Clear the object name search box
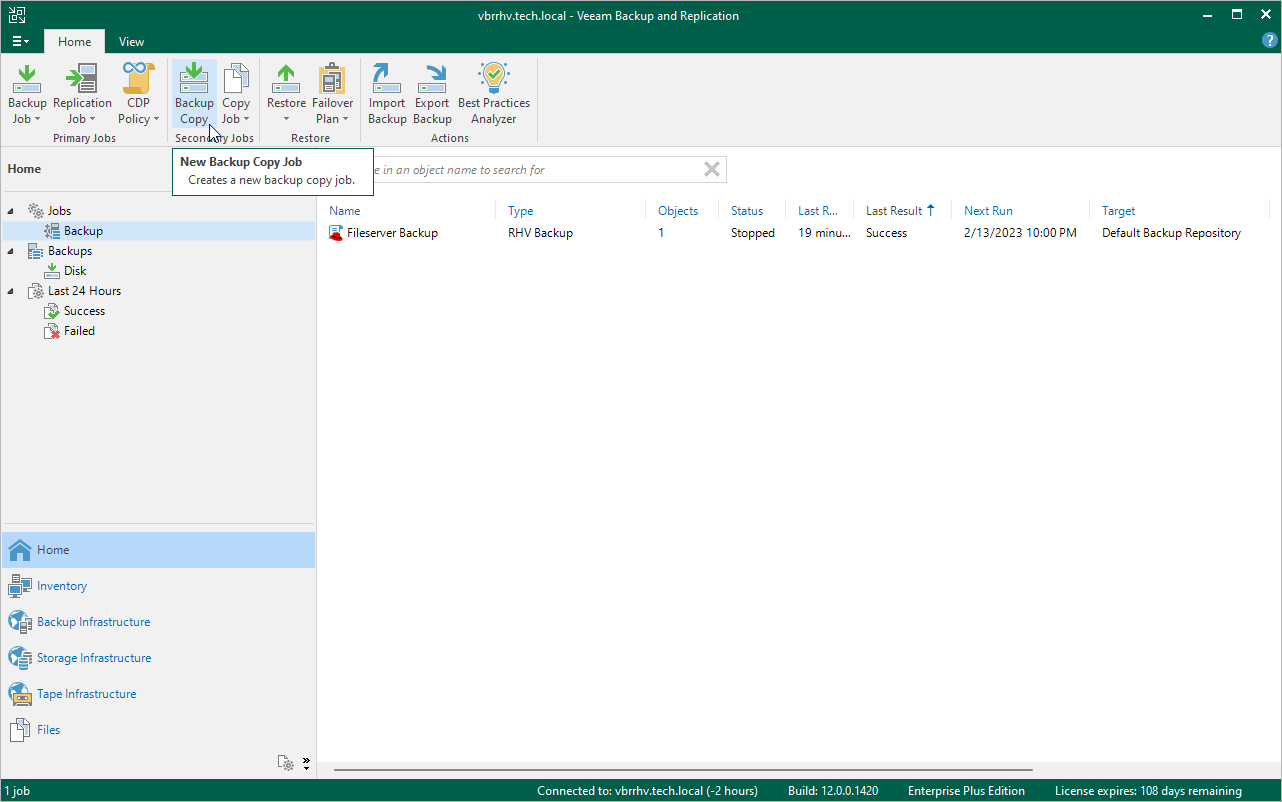1282x802 pixels. click(x=712, y=170)
